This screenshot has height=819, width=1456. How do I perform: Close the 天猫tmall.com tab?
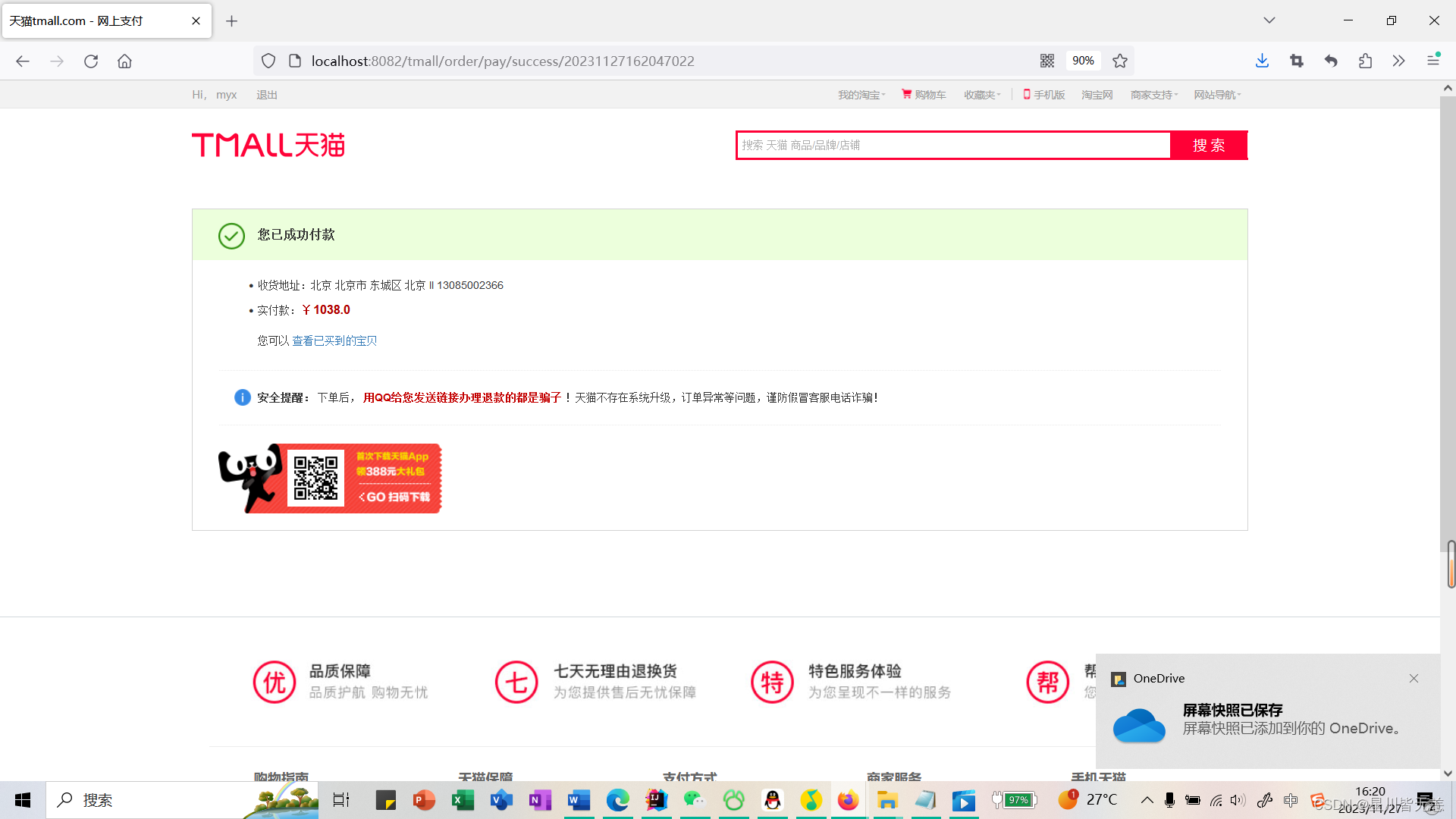pos(196,20)
